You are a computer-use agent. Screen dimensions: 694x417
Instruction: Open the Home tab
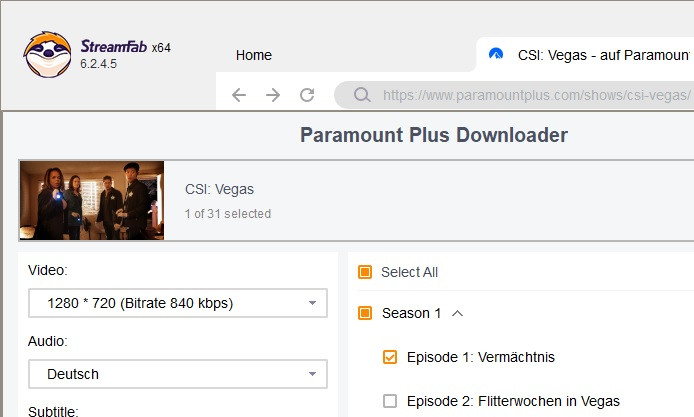[254, 55]
